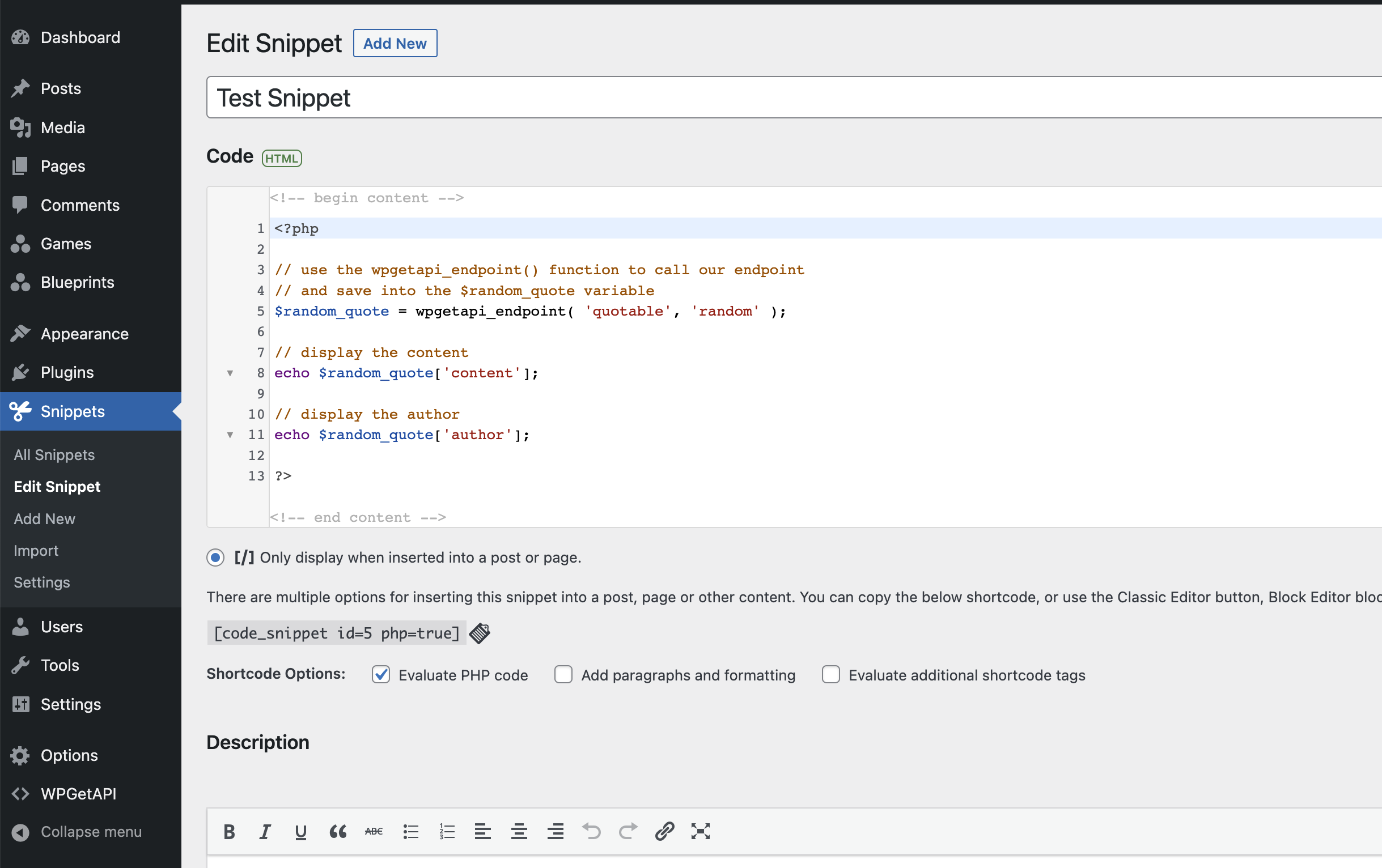
Task: Click the Media icon in sidebar
Action: [20, 127]
